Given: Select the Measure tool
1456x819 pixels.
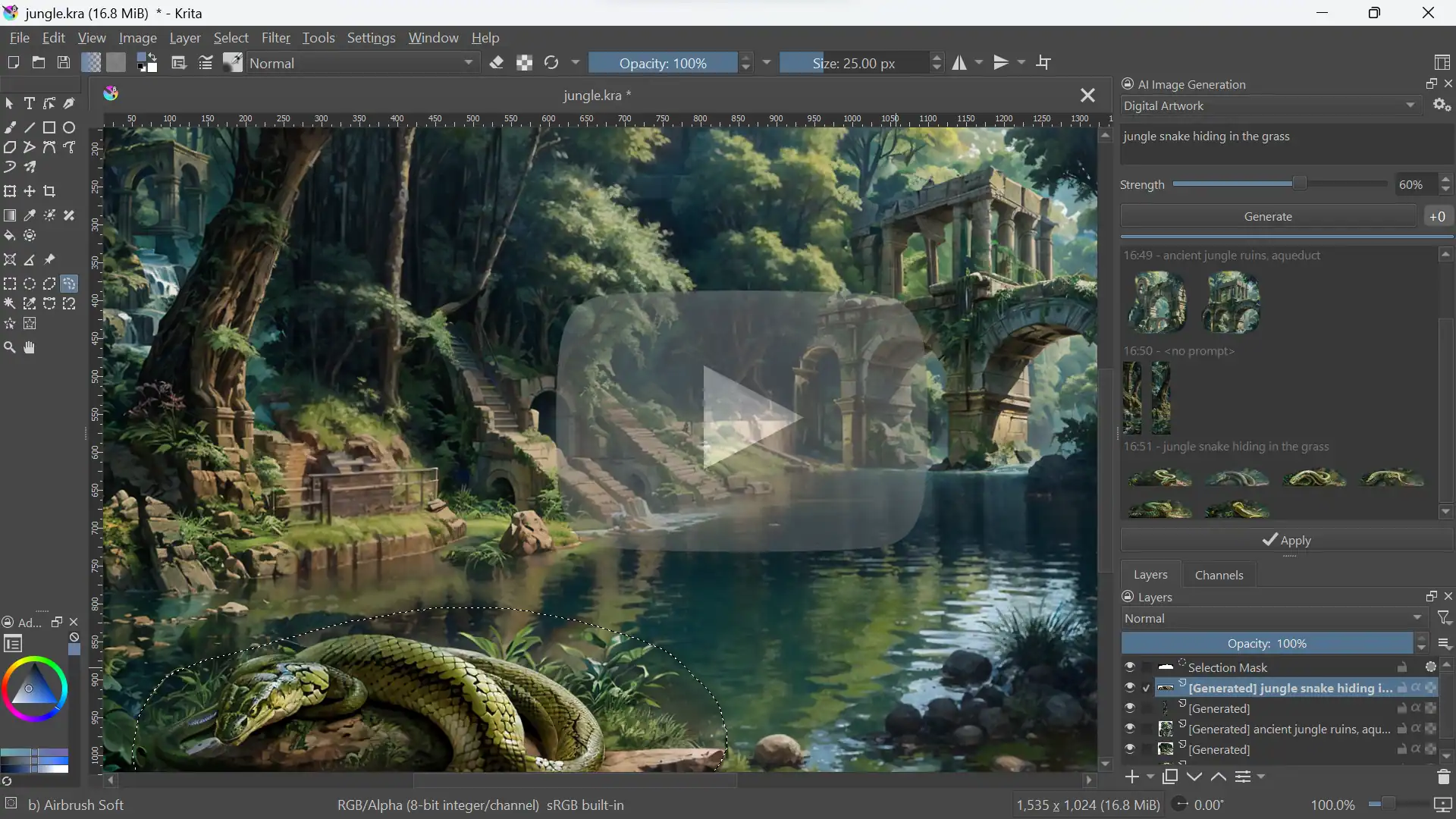Looking at the screenshot, I should (x=30, y=259).
